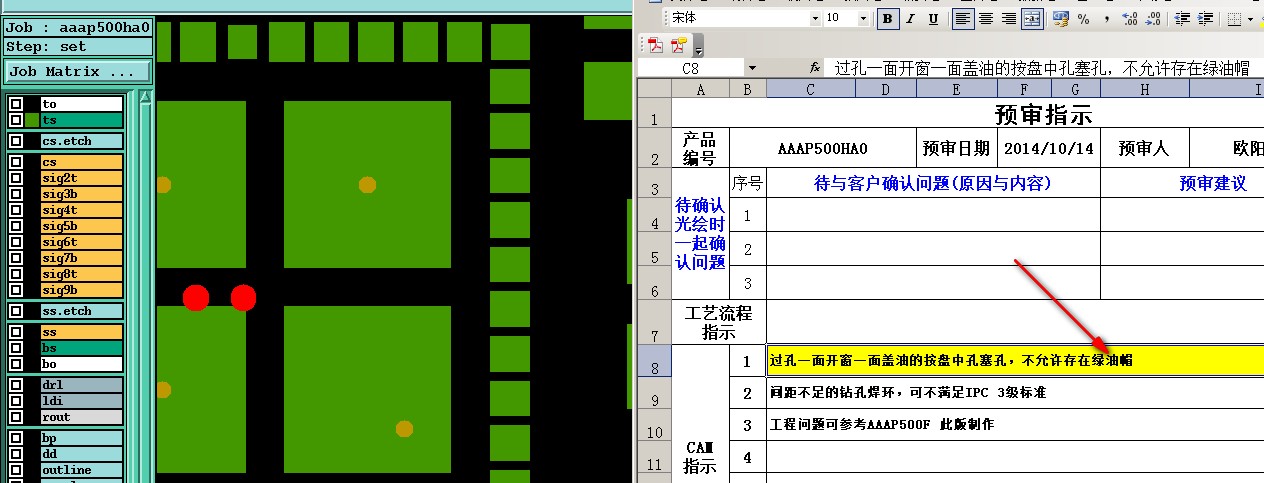Select cell starting '间距不足的钻孔焊环'
Image resolution: width=1264 pixels, height=483 pixels.
(1015, 393)
